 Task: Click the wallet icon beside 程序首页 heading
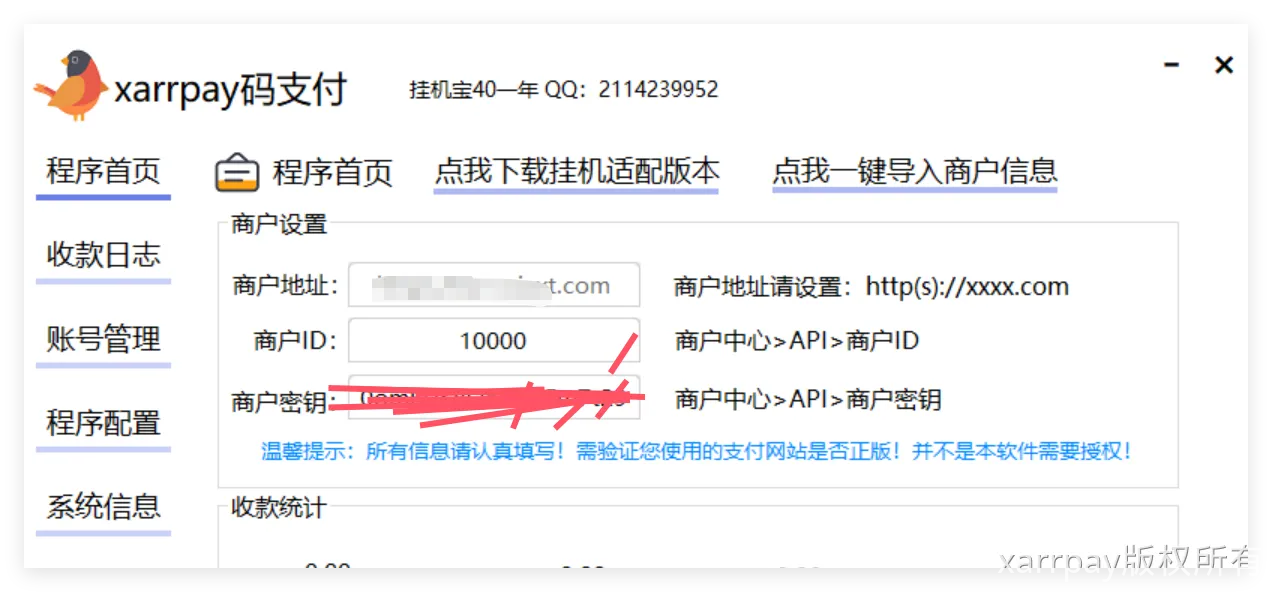pyautogui.click(x=237, y=173)
